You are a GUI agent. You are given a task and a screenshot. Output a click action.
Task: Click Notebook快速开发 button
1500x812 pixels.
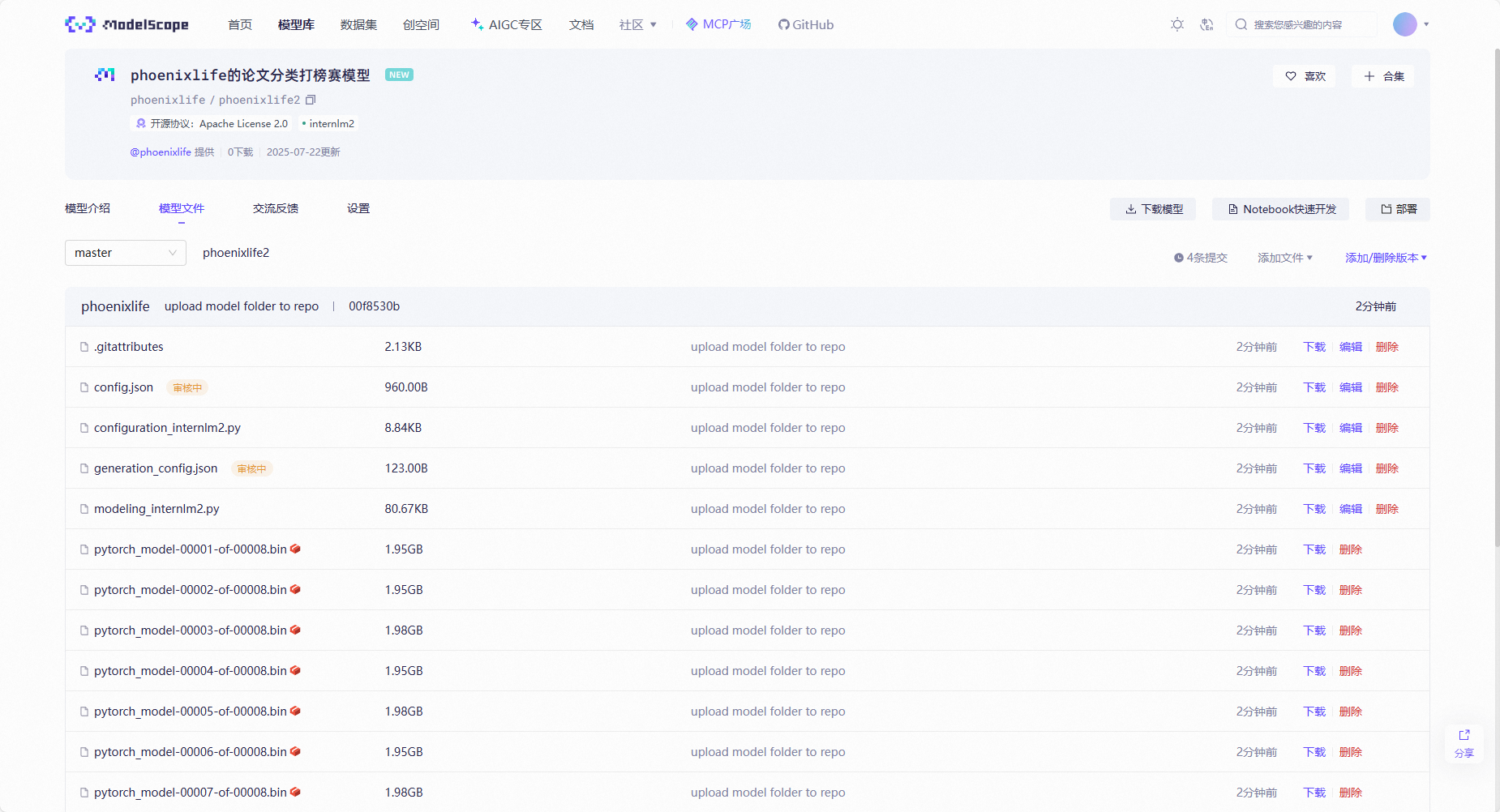[x=1281, y=209]
